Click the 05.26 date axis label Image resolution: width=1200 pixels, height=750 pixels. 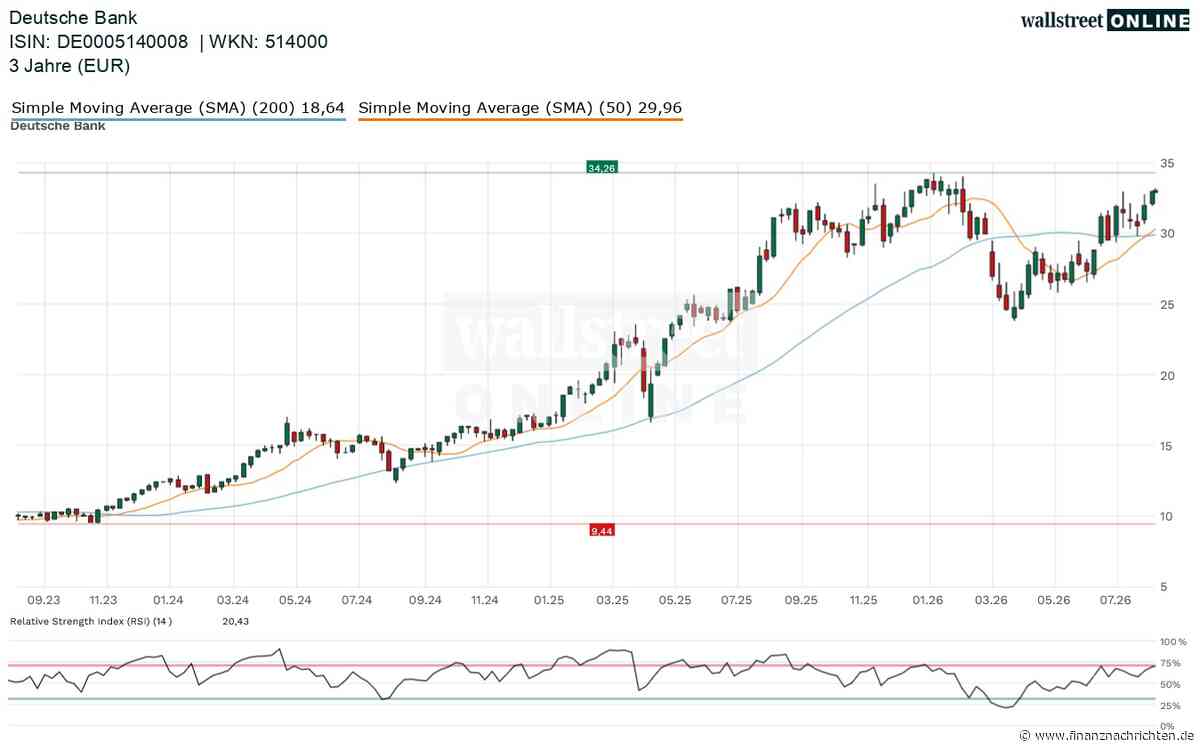point(1054,600)
